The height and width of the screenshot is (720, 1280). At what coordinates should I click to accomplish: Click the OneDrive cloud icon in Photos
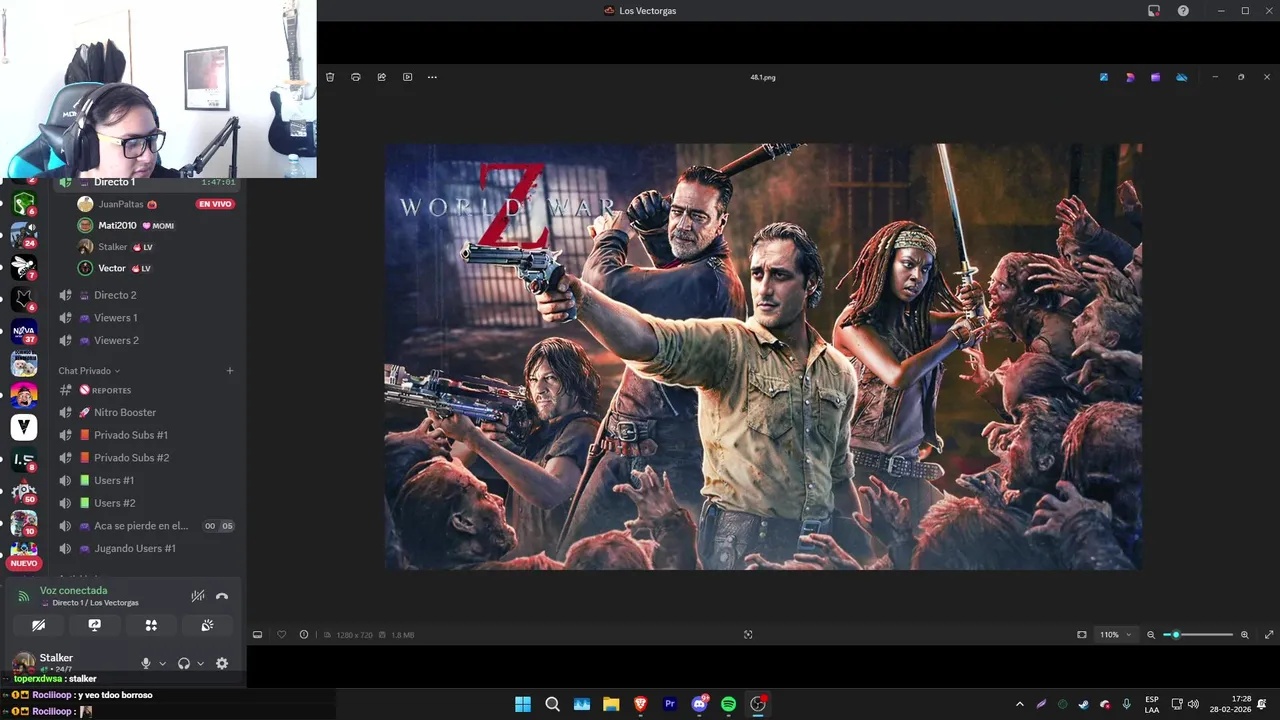1181,77
